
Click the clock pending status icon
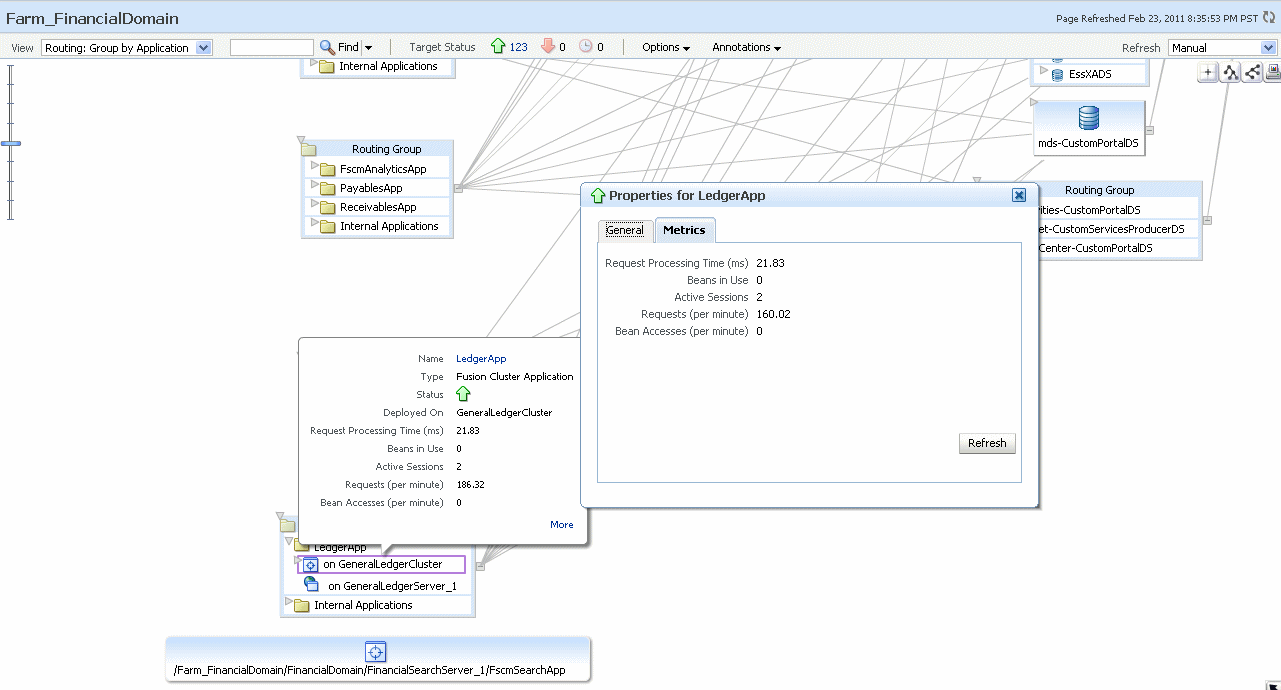pos(586,47)
